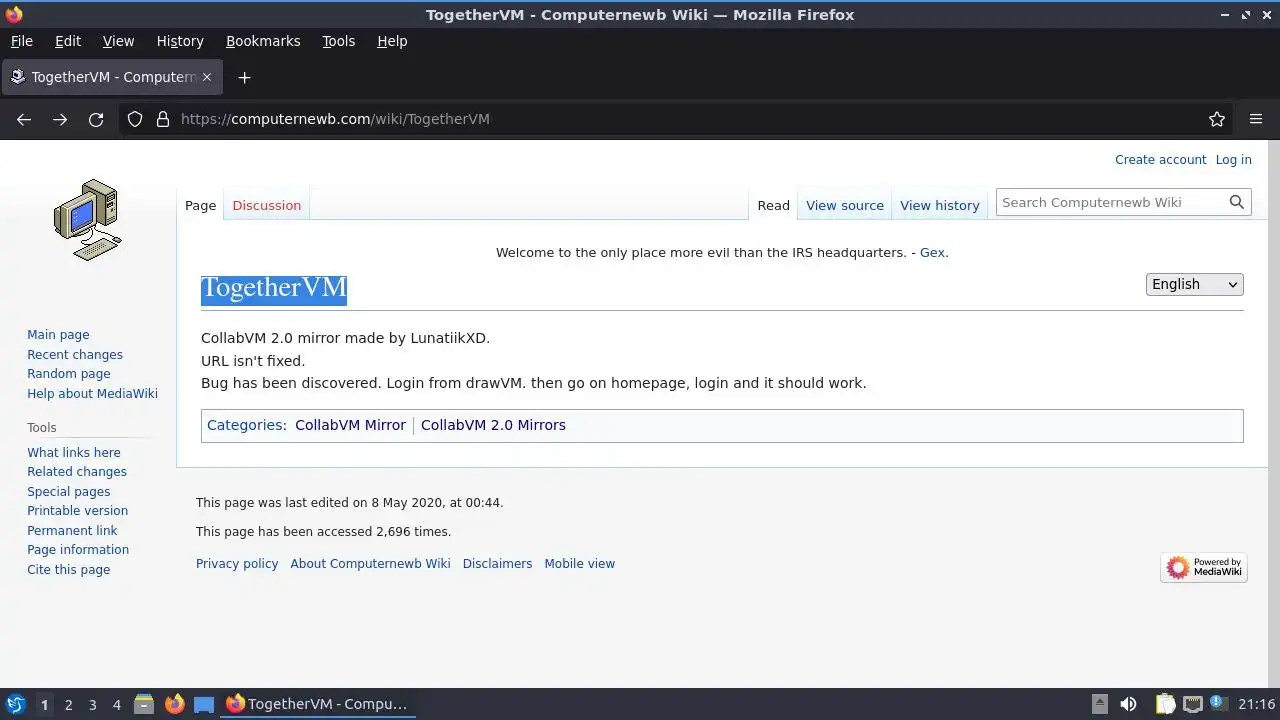Screen dimensions: 1280x720
Task: Open a Random page from sidebar
Action: pyautogui.click(x=69, y=374)
